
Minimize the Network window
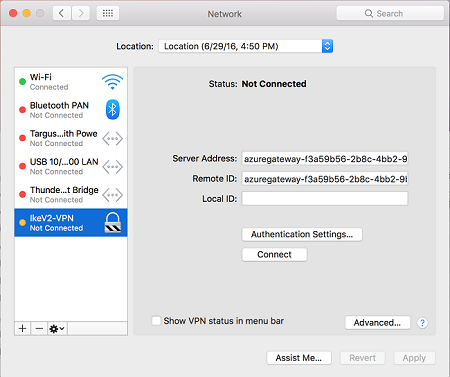coord(27,13)
